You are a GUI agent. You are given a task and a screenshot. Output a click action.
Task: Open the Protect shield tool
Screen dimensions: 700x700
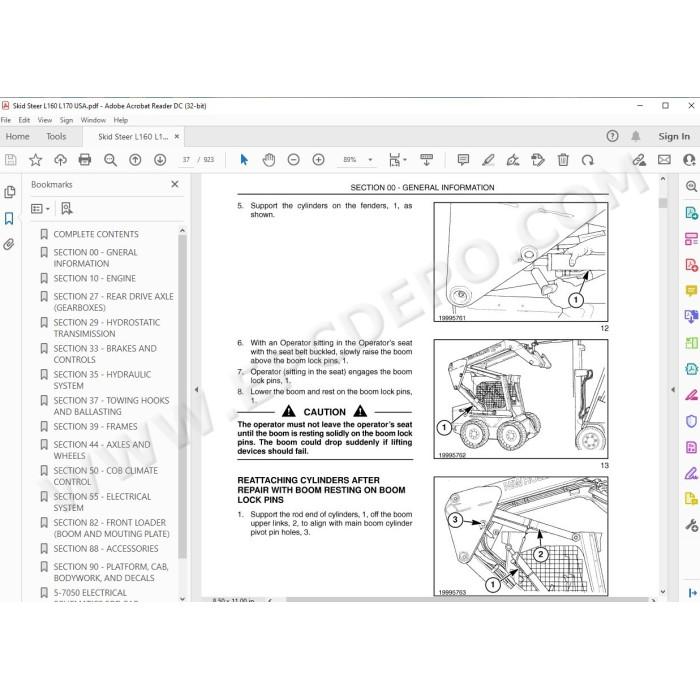tap(691, 421)
